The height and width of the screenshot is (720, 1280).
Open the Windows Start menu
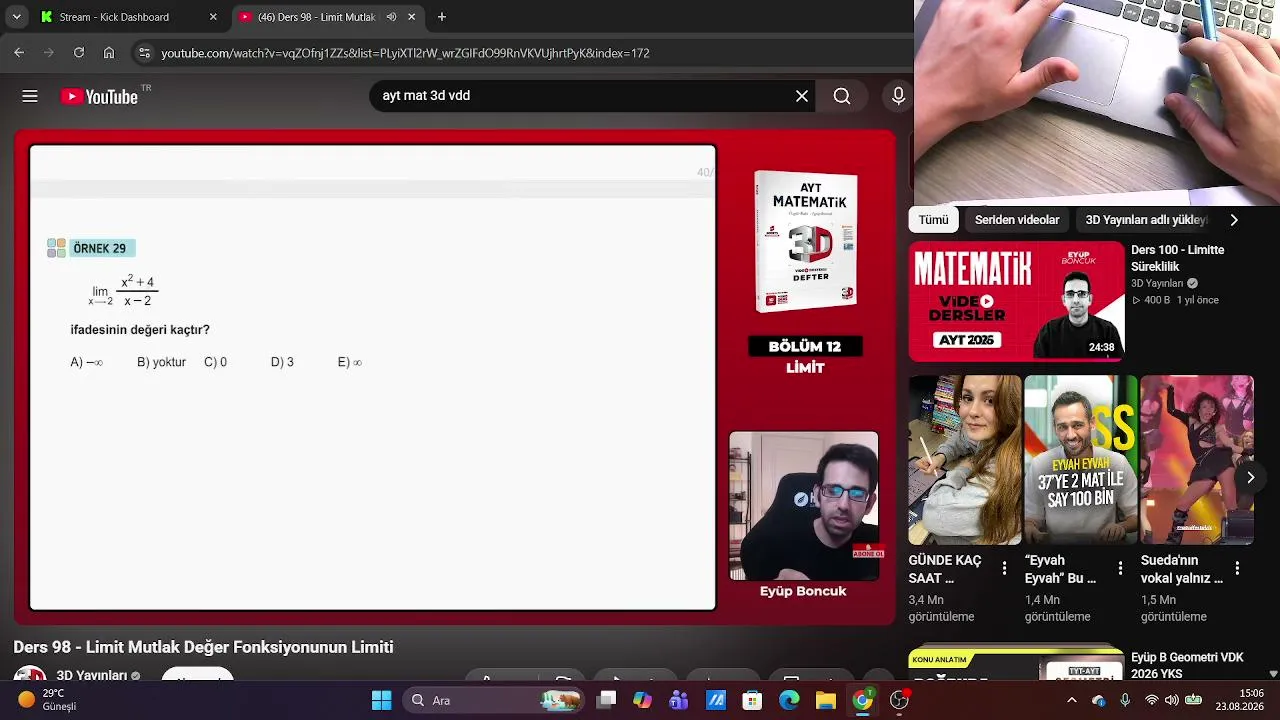pos(382,700)
